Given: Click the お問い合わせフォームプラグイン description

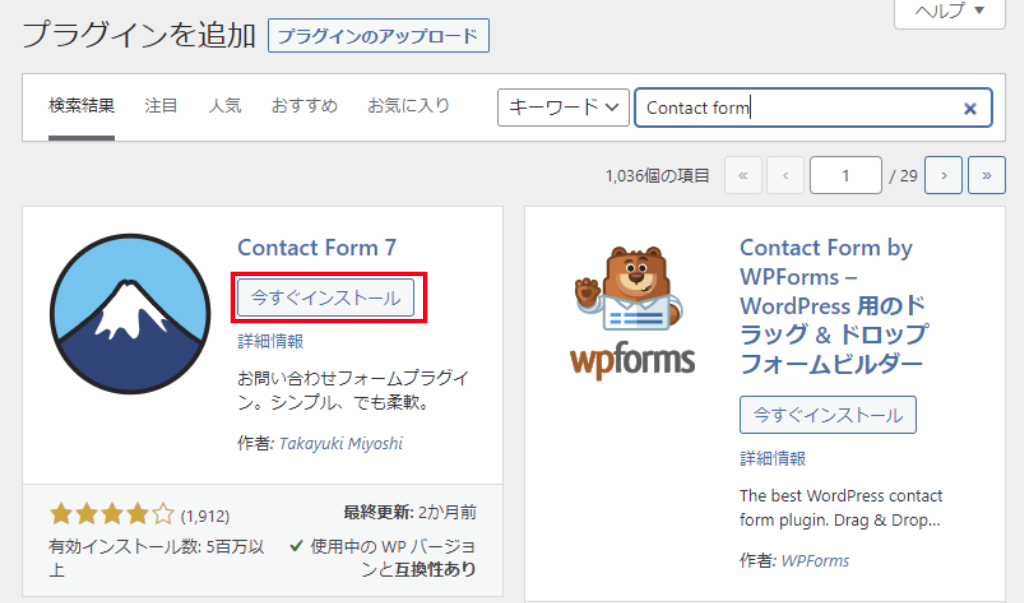Looking at the screenshot, I should (353, 390).
